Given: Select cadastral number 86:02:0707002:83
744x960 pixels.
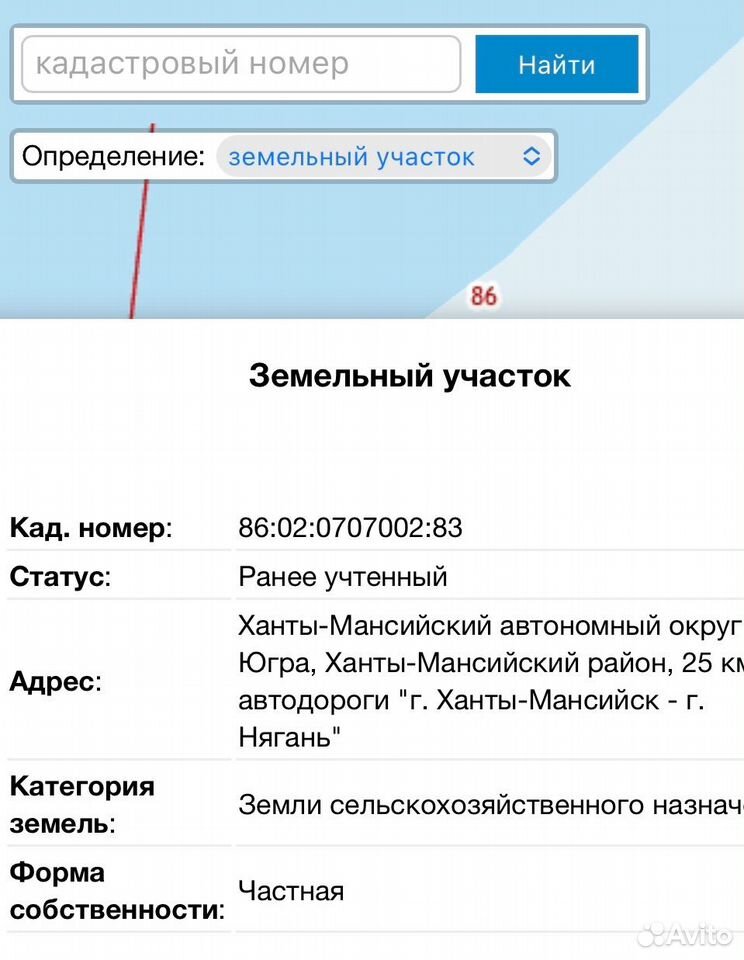Looking at the screenshot, I should point(350,528).
